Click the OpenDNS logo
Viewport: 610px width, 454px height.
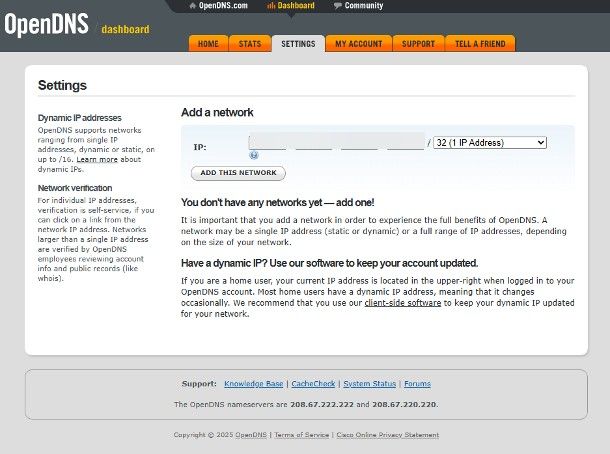(x=46, y=24)
